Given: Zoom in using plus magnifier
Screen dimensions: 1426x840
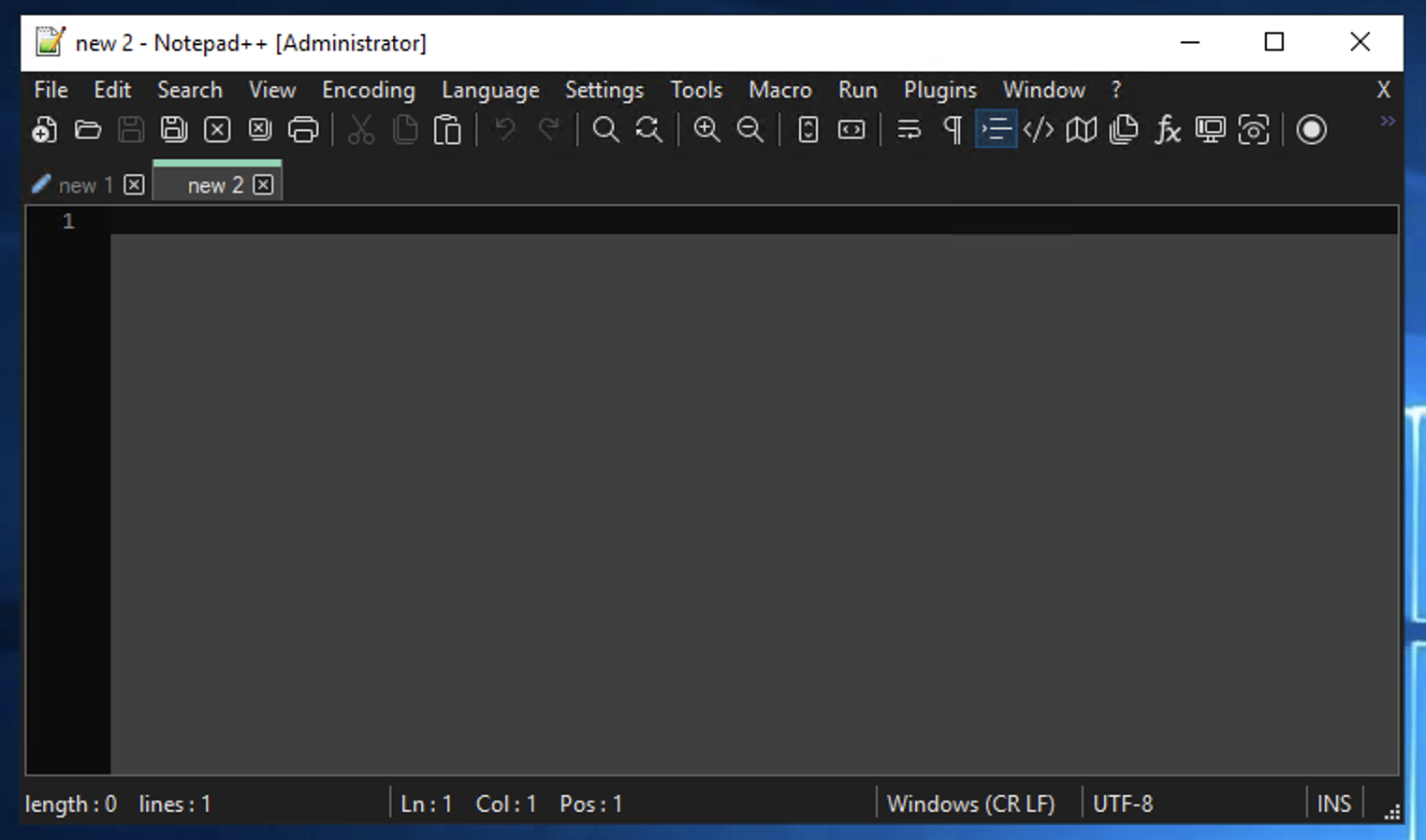Looking at the screenshot, I should [707, 129].
